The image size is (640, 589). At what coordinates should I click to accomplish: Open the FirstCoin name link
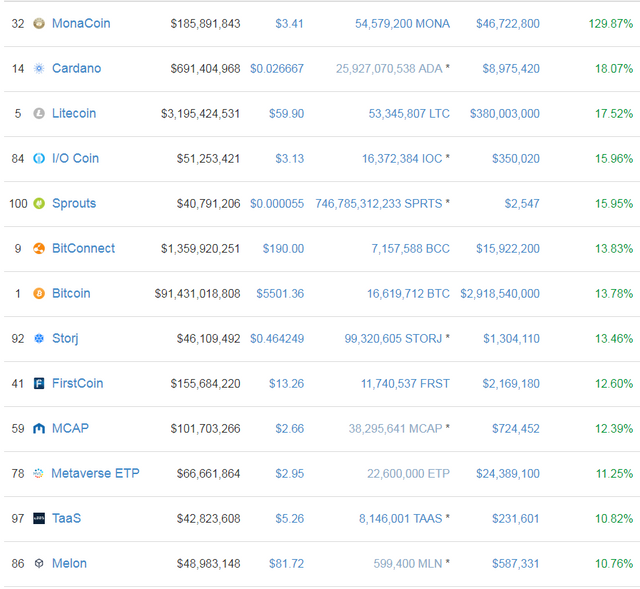pos(78,384)
